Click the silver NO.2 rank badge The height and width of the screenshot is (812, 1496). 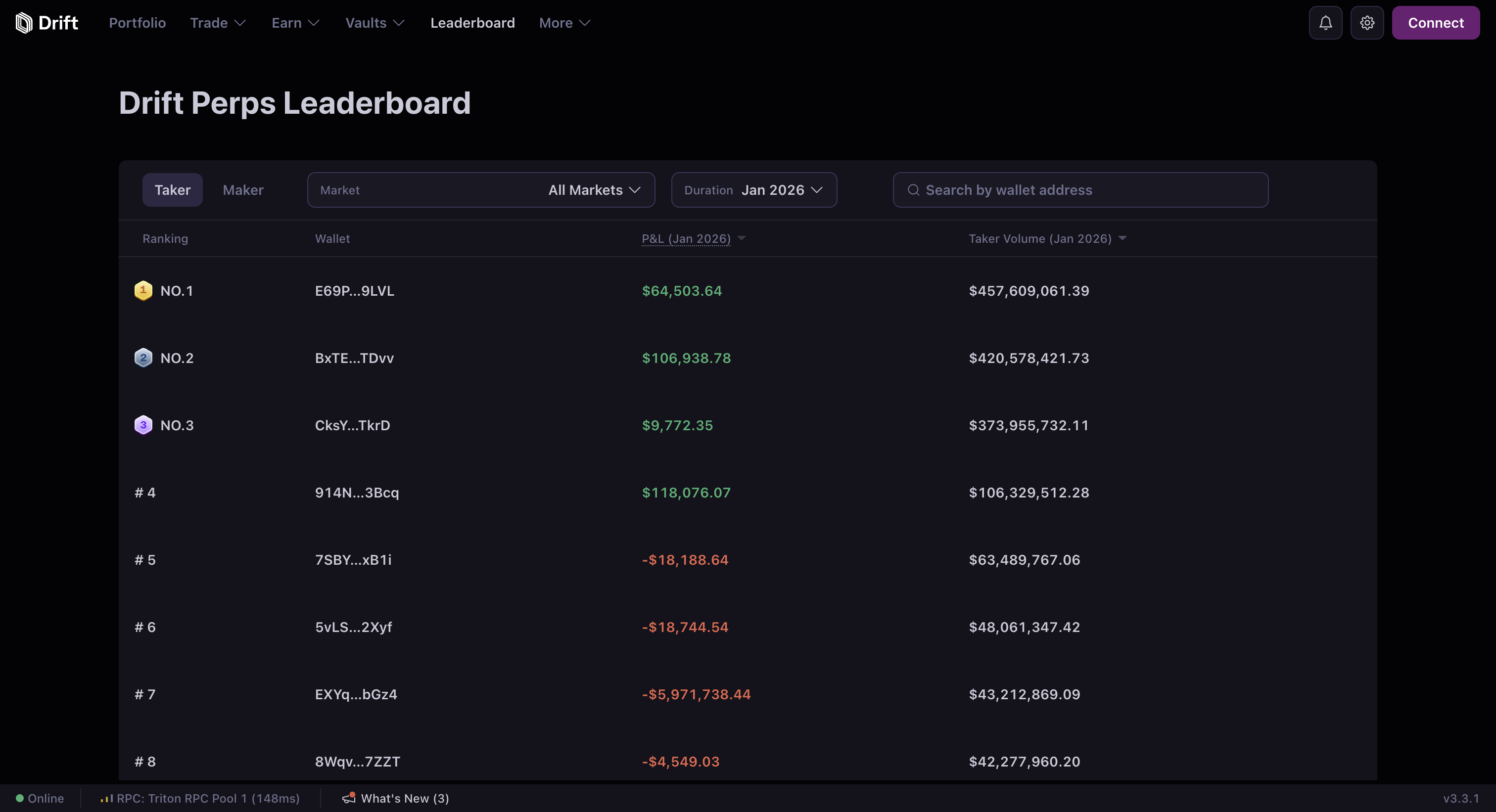(x=143, y=358)
